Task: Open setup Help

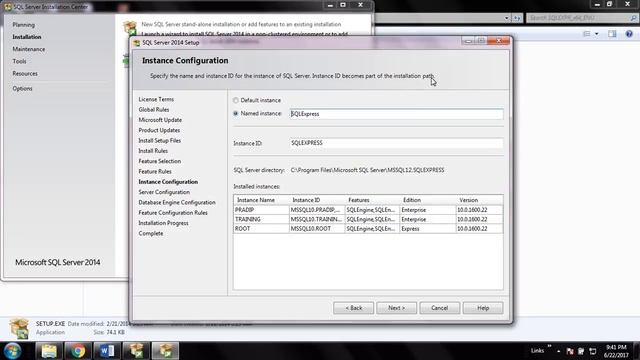Action: point(483,308)
